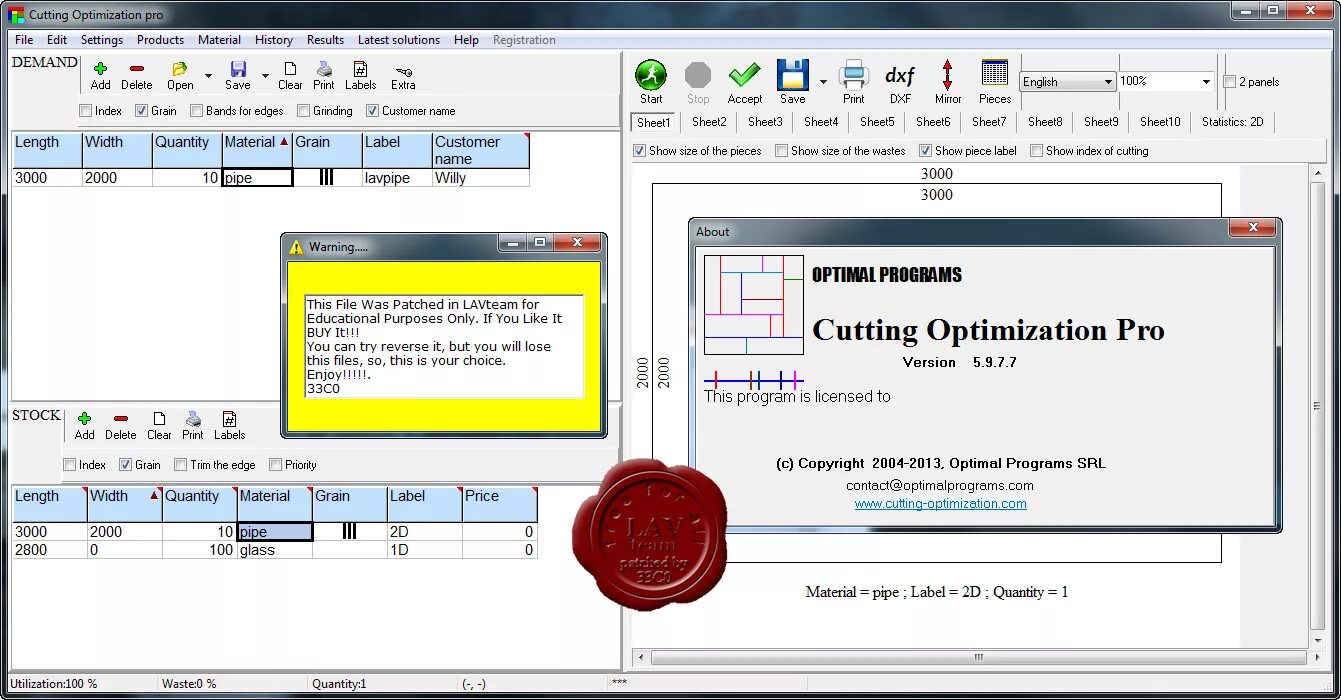
Task: Save results with the large floppy icon
Action: point(792,75)
